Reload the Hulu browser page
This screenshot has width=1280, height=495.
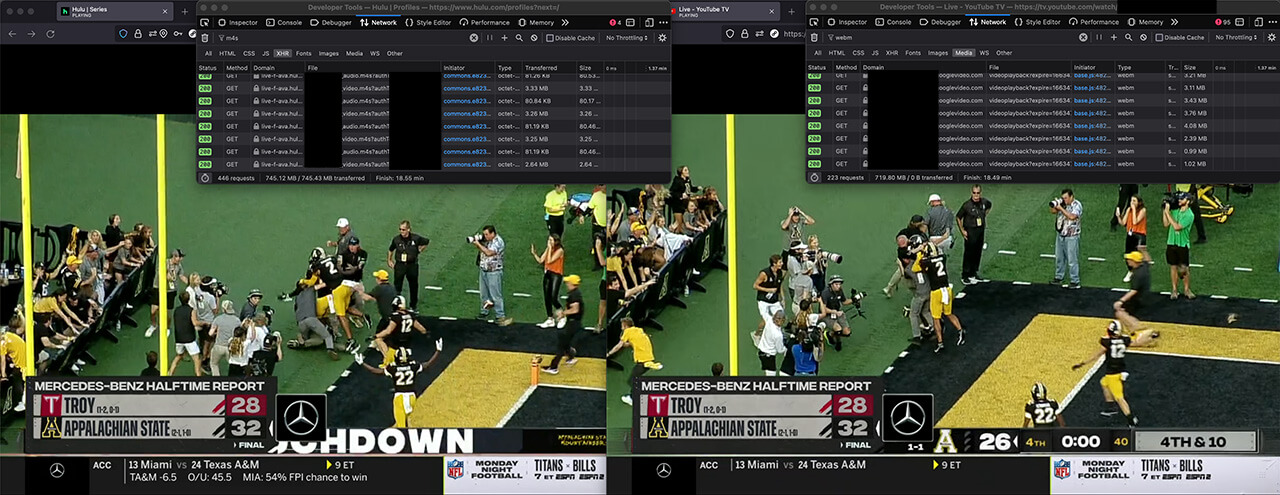tap(49, 33)
